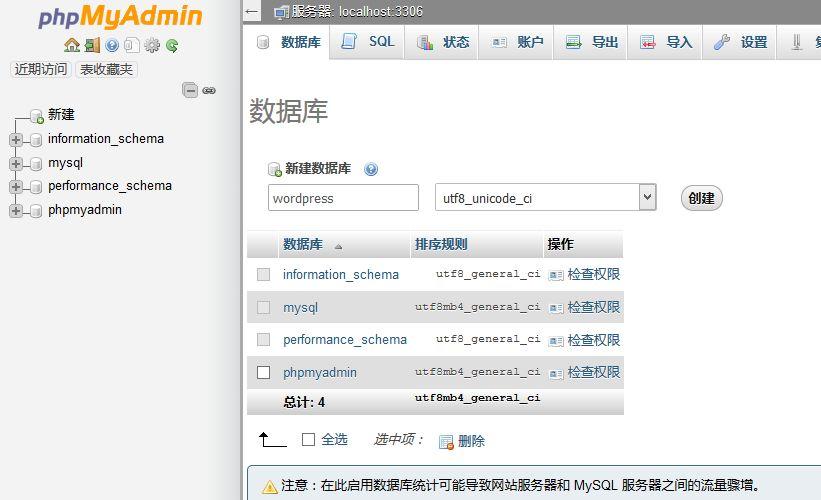Expand the mysql tree node
This screenshot has height=500, width=821.
pos(16,164)
